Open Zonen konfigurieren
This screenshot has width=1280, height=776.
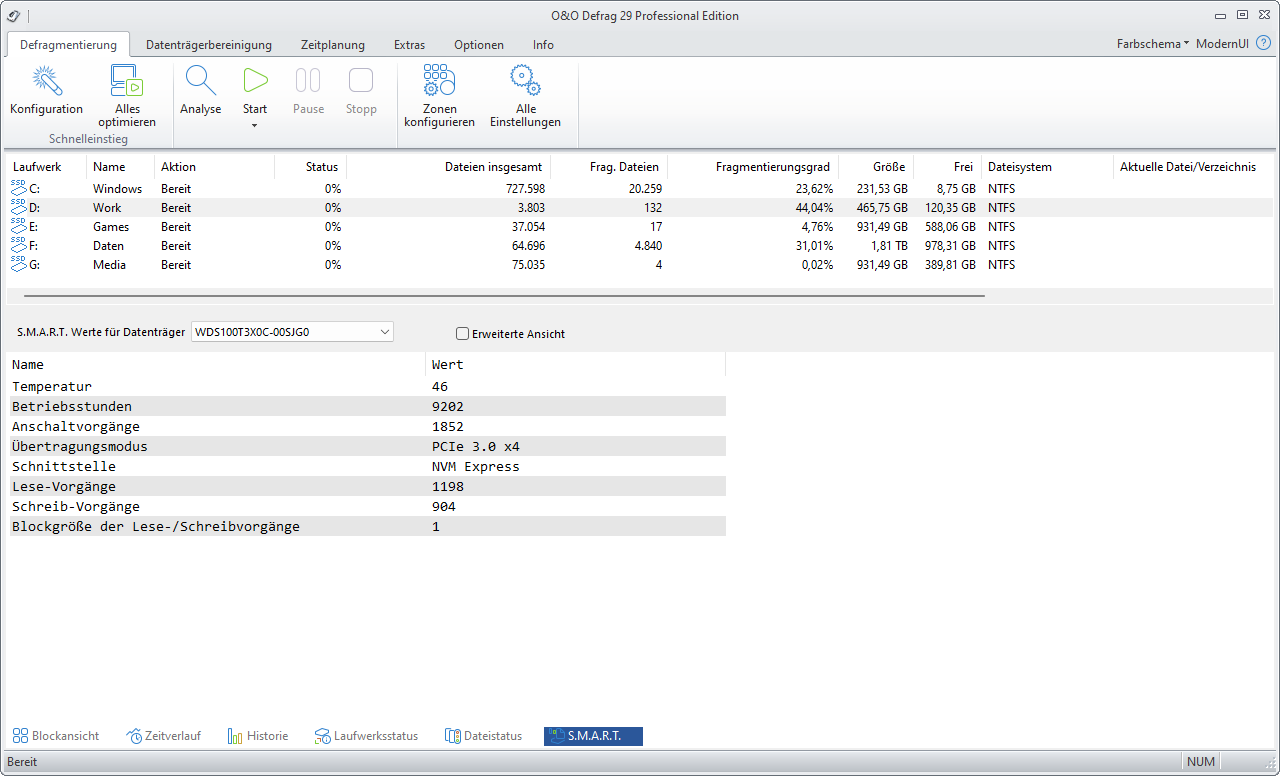point(439,81)
